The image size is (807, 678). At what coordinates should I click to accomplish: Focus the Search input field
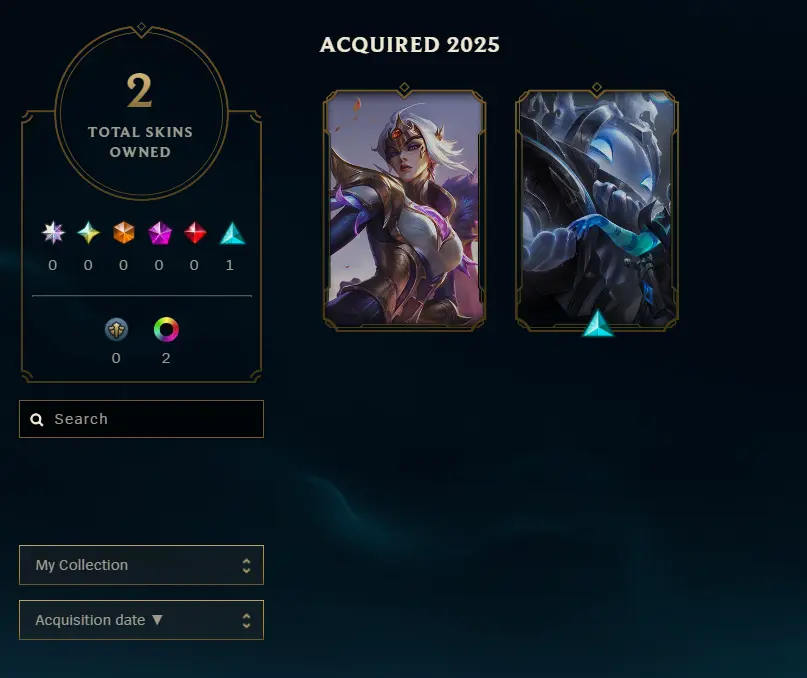click(x=142, y=419)
